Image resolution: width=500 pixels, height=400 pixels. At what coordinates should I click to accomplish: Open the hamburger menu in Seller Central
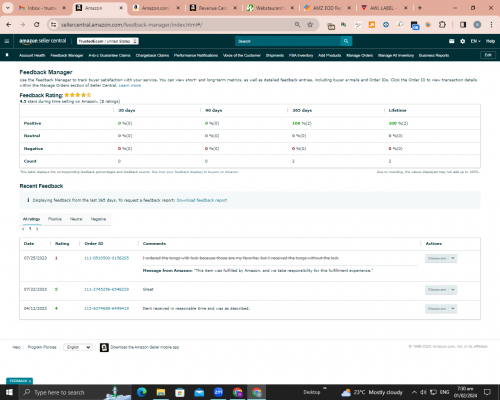pos(7,41)
